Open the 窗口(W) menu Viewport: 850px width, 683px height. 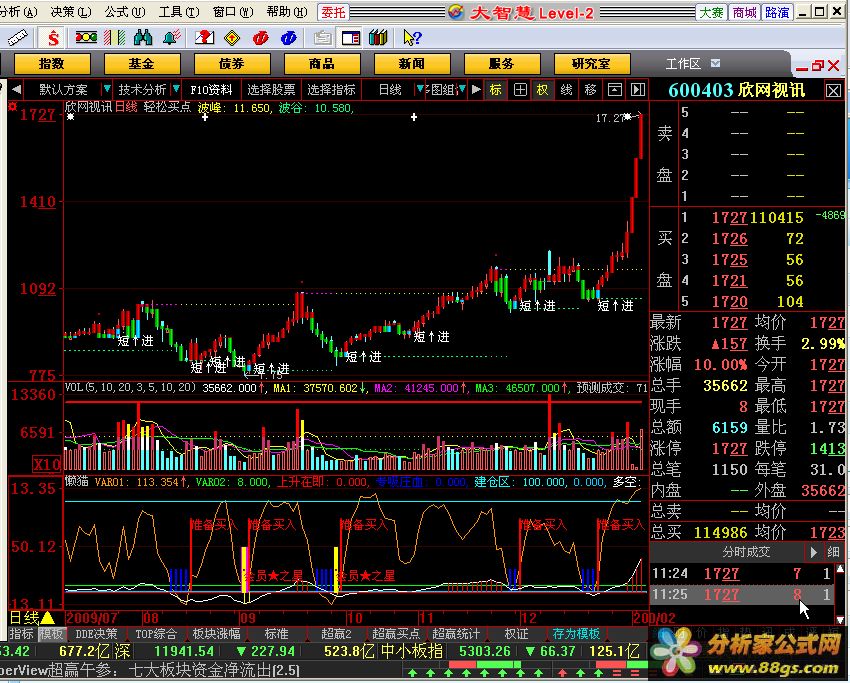[233, 12]
